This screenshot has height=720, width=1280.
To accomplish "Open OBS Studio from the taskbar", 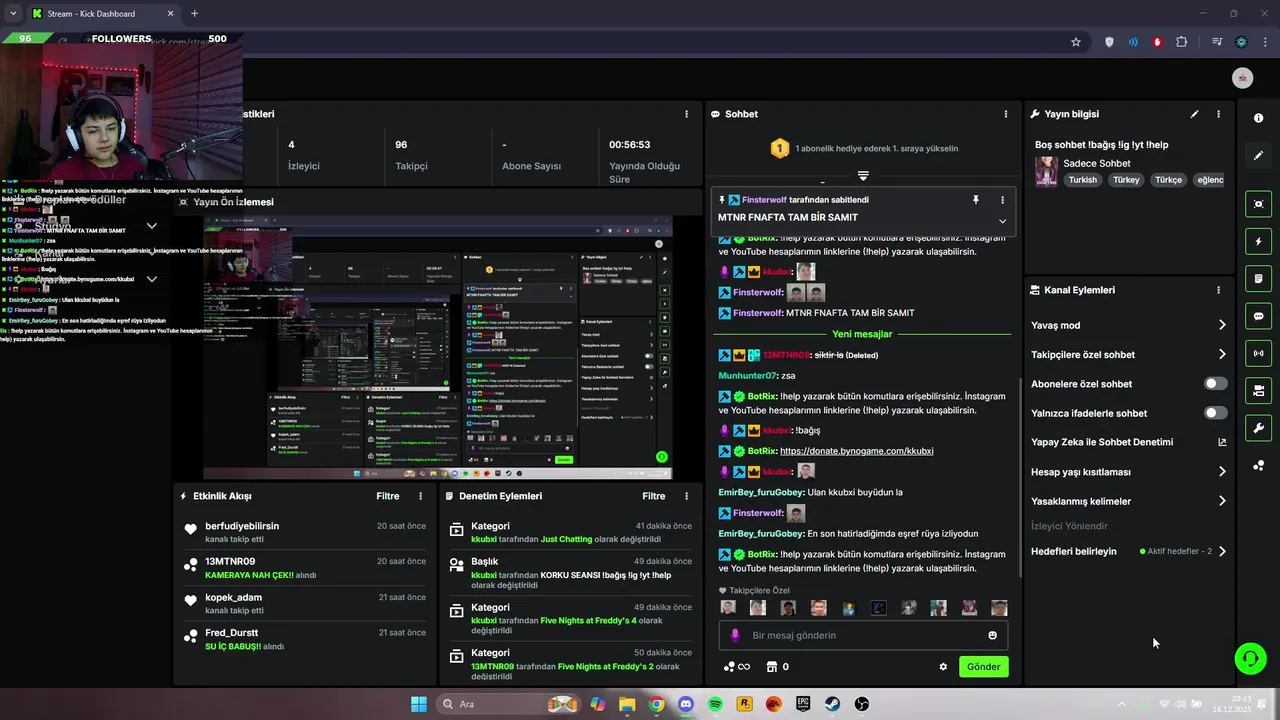I will coord(862,704).
